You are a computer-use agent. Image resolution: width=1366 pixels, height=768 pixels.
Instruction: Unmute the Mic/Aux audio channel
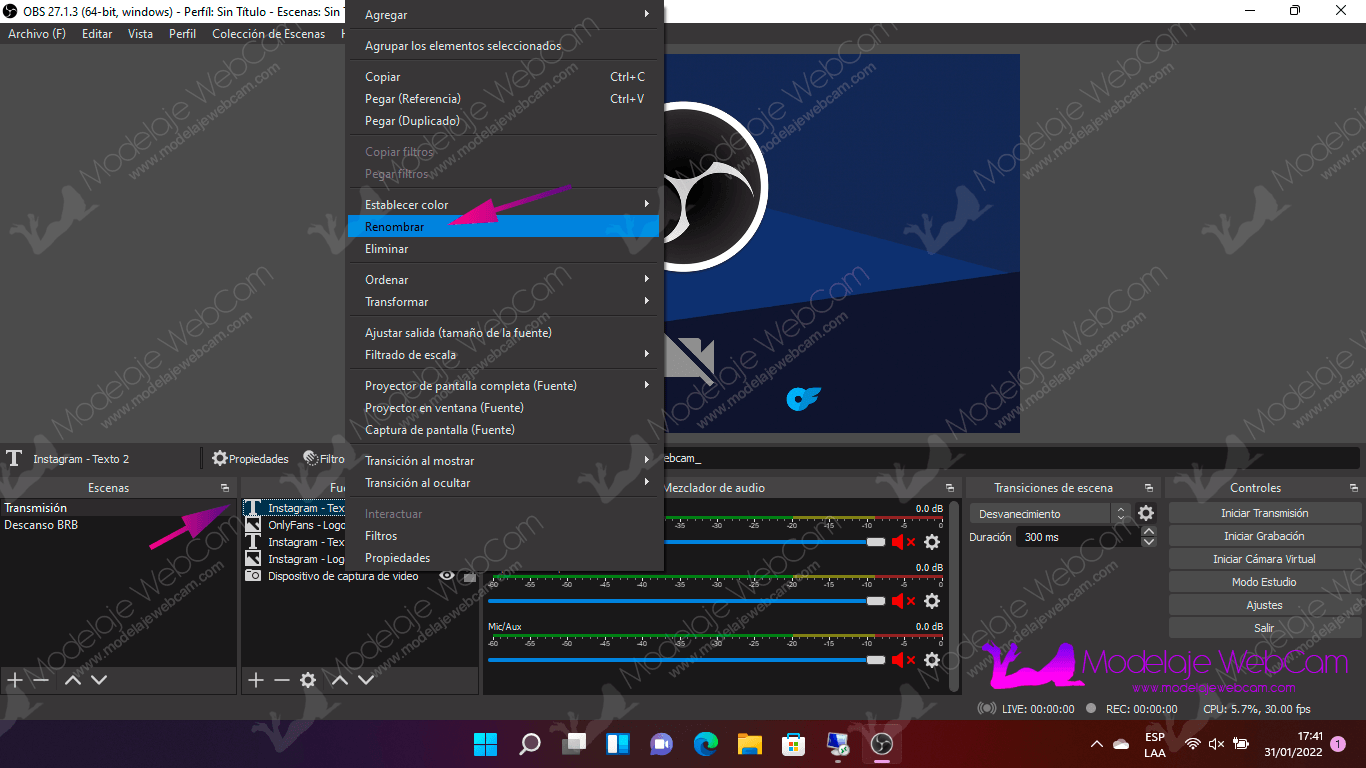tap(903, 660)
